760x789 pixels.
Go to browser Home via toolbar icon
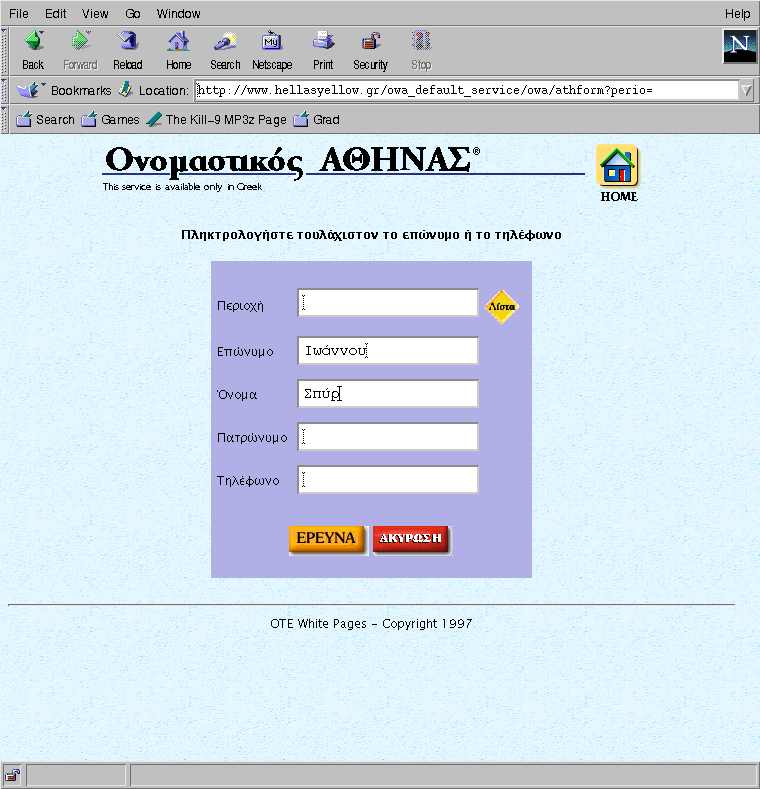coord(178,41)
